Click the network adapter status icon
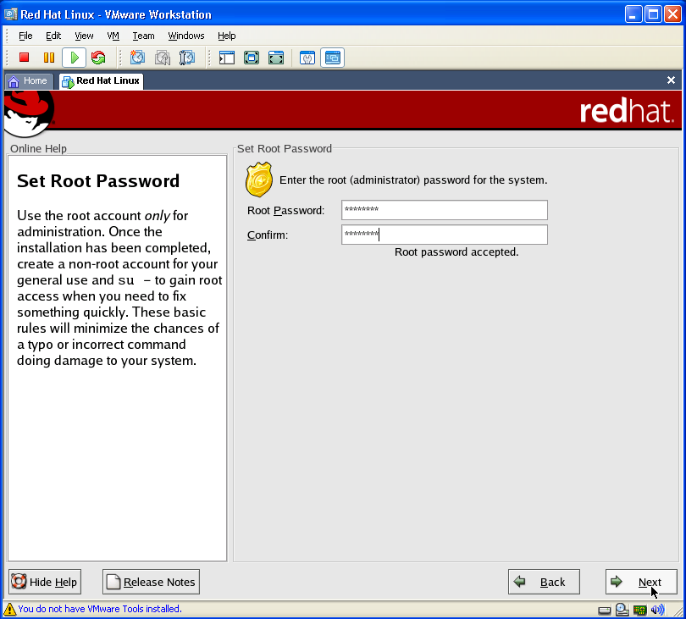Screen dimensions: 686x619 (640, 609)
